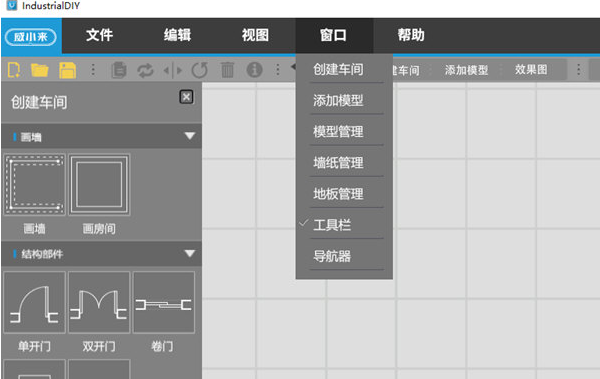The image size is (600, 379).
Task: Click the 窗口 menu header
Action: coord(334,35)
